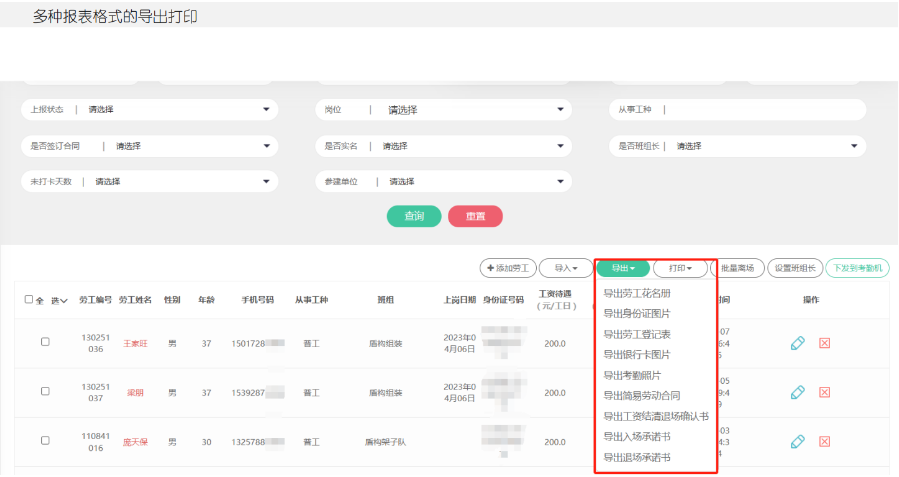This screenshot has width=899, height=477.
Task: Click the green 查询 button
Action: [x=414, y=216]
